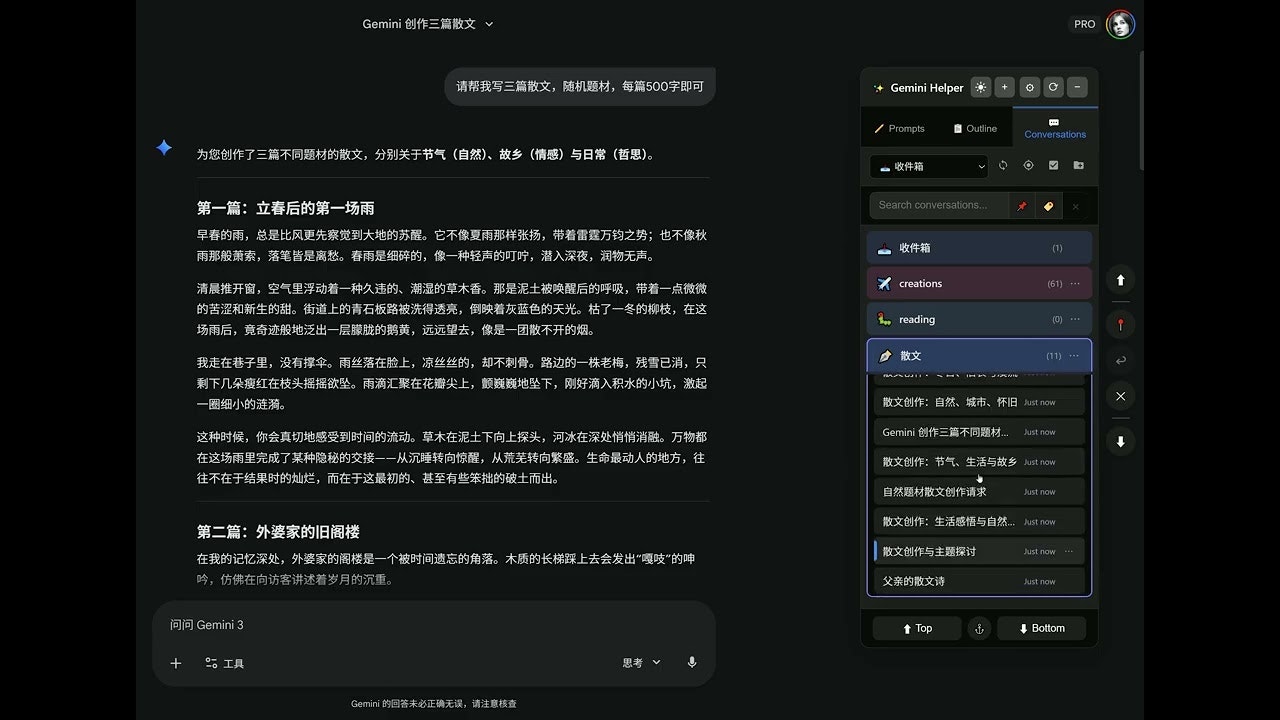The image size is (1280, 720).
Task: Click the Top button
Action: [917, 628]
